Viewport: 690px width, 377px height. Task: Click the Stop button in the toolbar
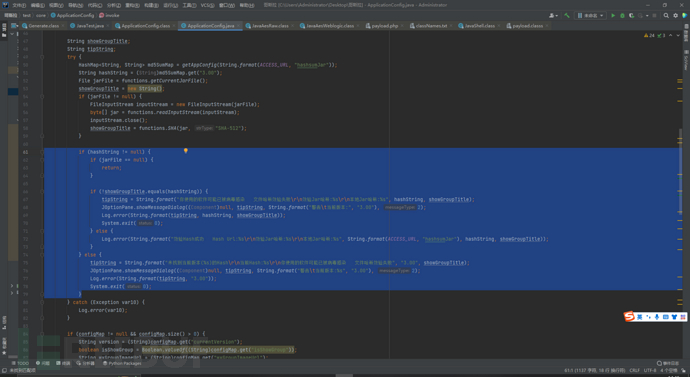654,15
